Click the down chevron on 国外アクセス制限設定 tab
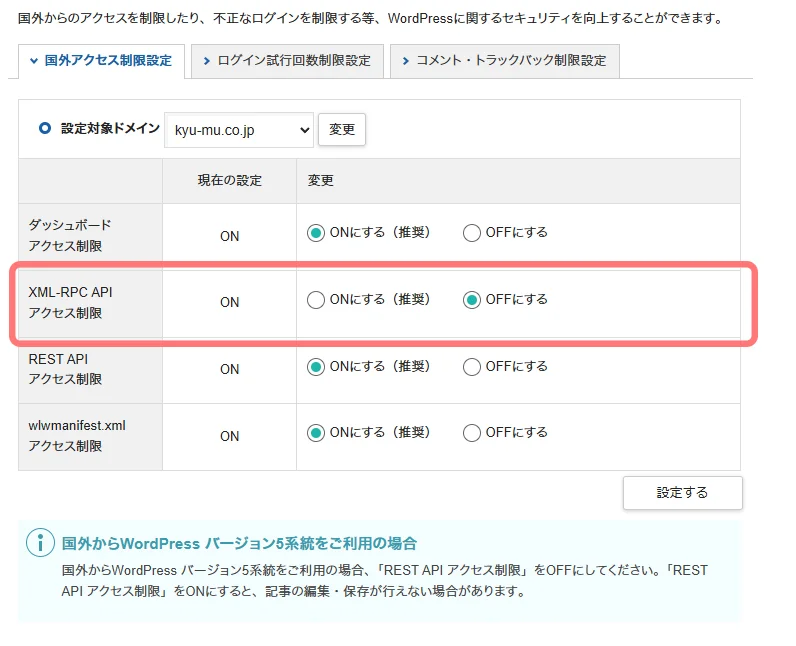 click(x=33, y=61)
